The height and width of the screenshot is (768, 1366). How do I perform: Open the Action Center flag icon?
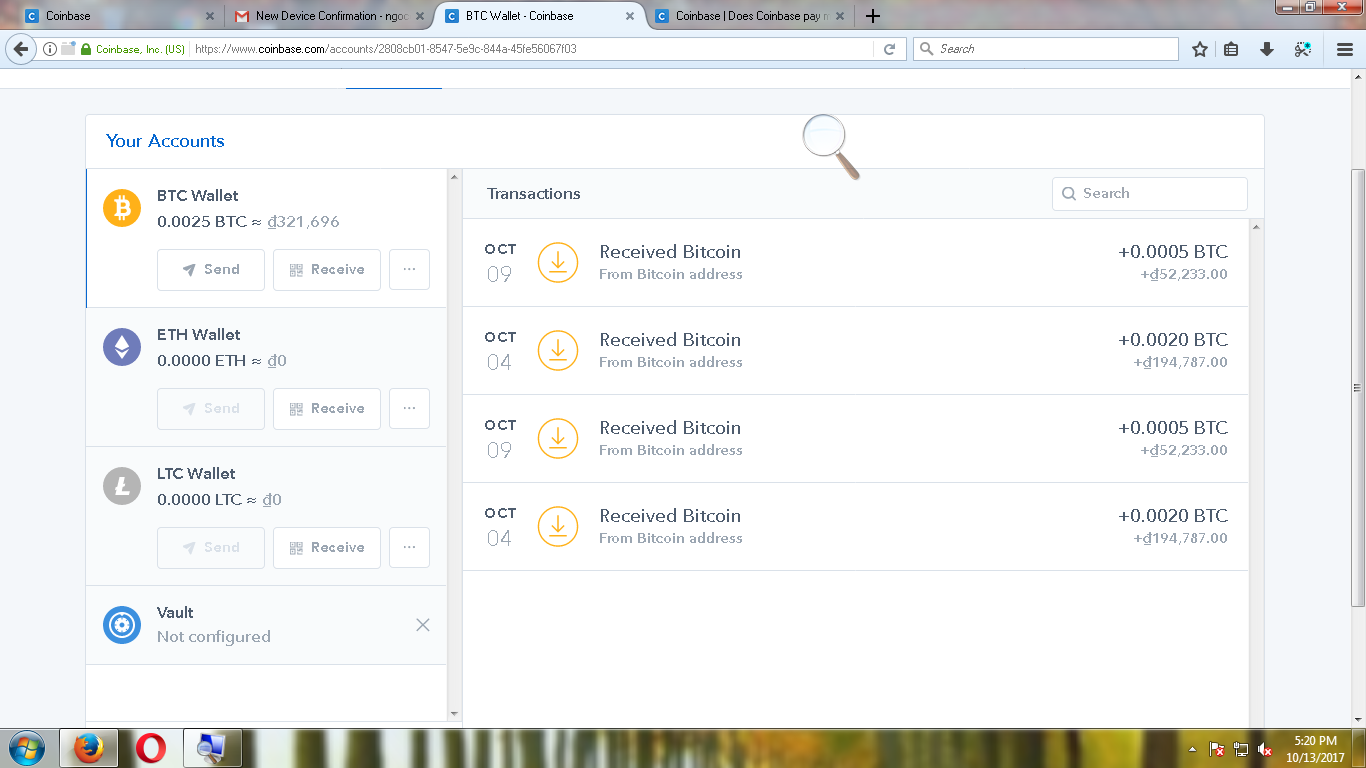(1217, 749)
